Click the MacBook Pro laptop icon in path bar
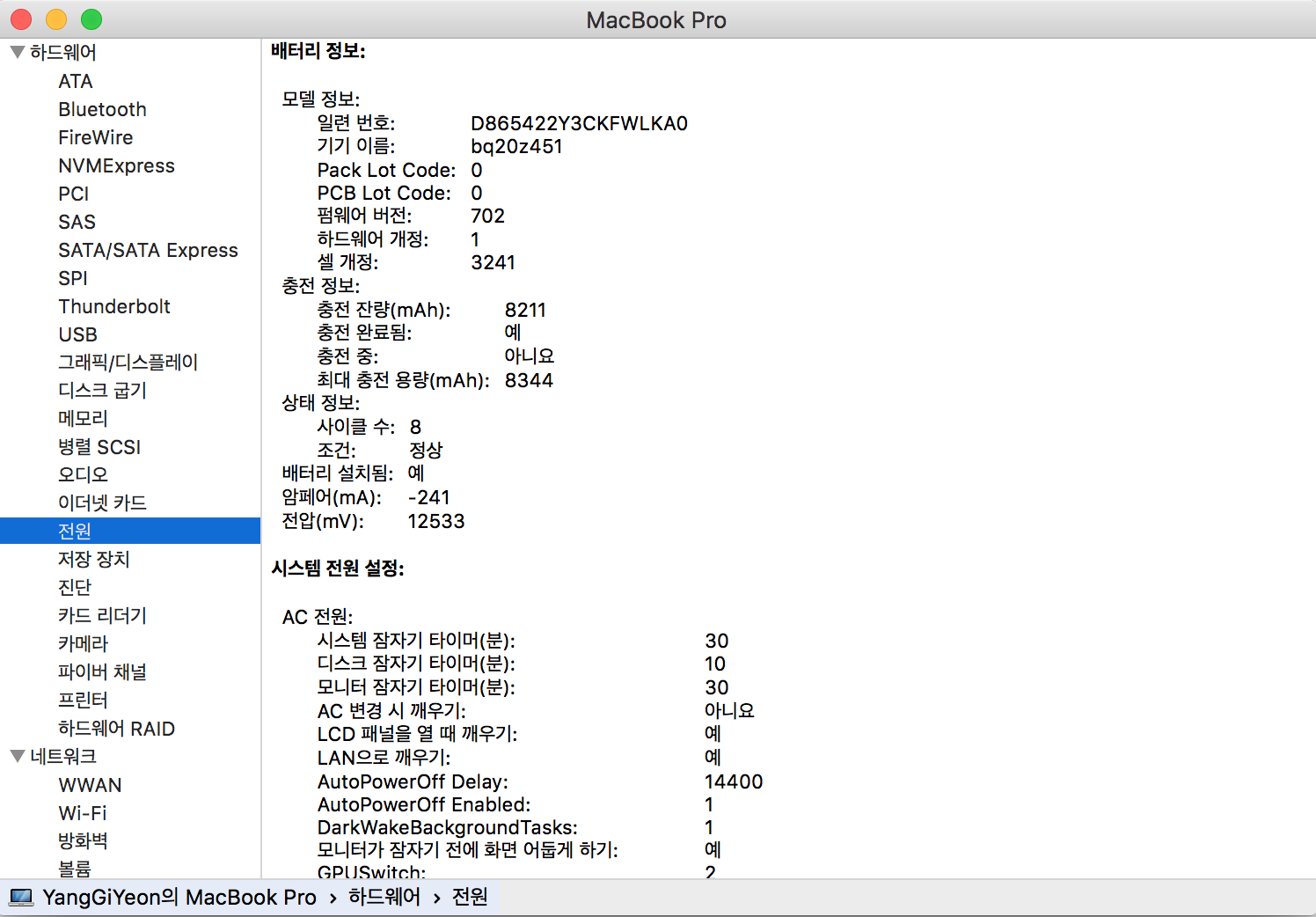Viewport: 1316px width, 917px height. (21, 898)
